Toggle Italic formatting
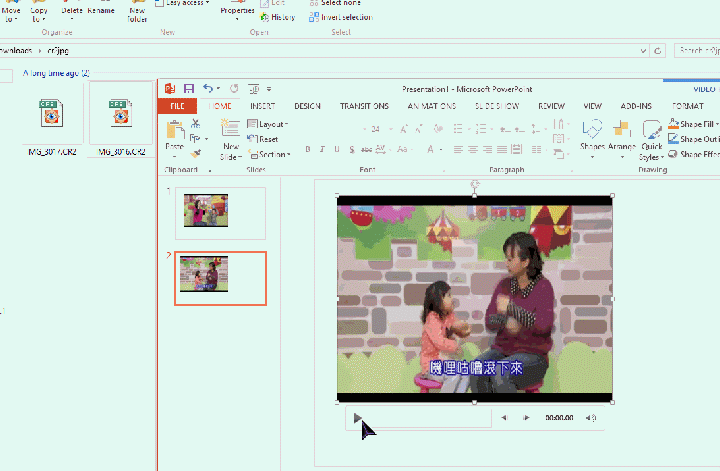This screenshot has width=720, height=471. tap(322, 149)
